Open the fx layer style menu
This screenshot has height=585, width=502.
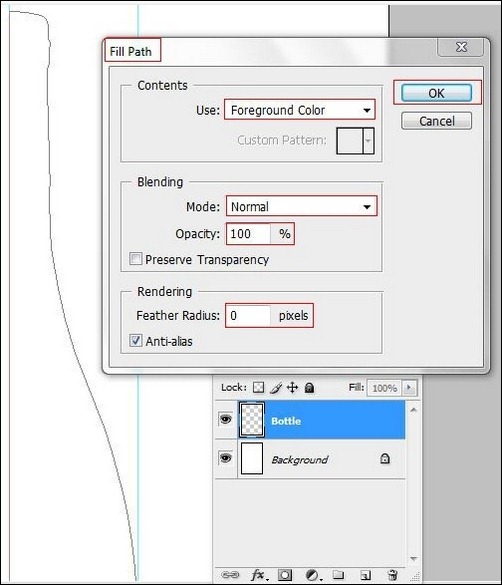pyautogui.click(x=258, y=575)
